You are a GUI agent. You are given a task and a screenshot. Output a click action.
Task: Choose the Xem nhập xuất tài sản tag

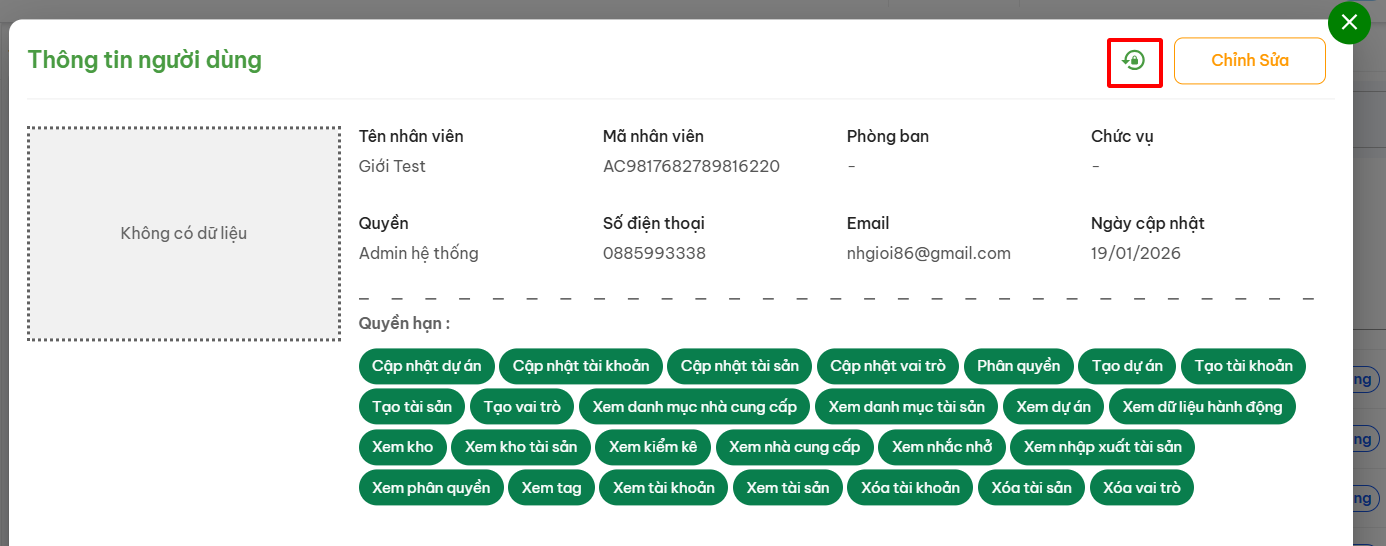[1102, 447]
